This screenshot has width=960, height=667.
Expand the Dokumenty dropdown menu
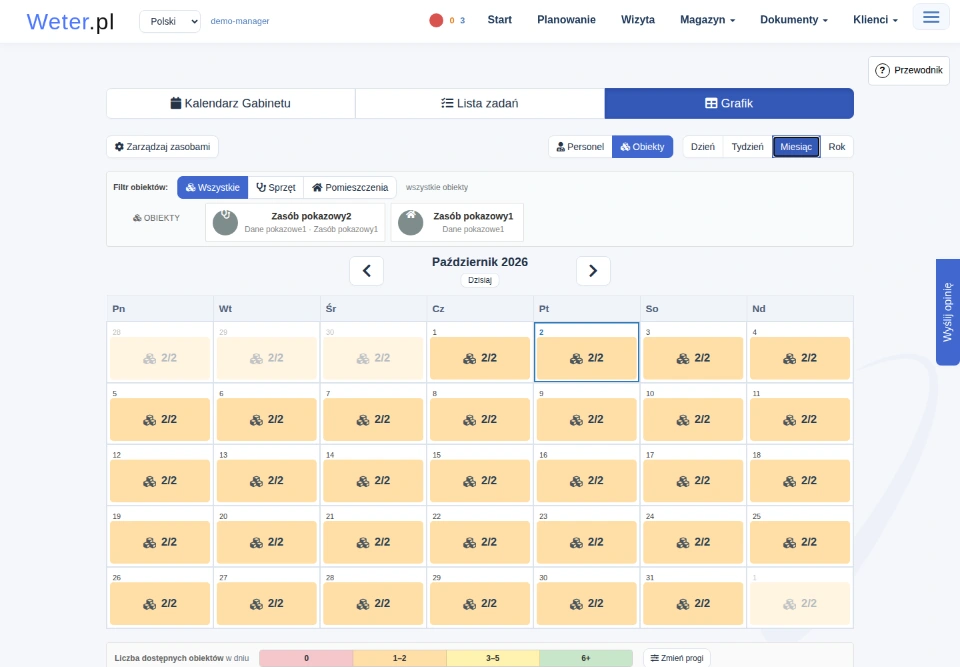pyautogui.click(x=794, y=20)
